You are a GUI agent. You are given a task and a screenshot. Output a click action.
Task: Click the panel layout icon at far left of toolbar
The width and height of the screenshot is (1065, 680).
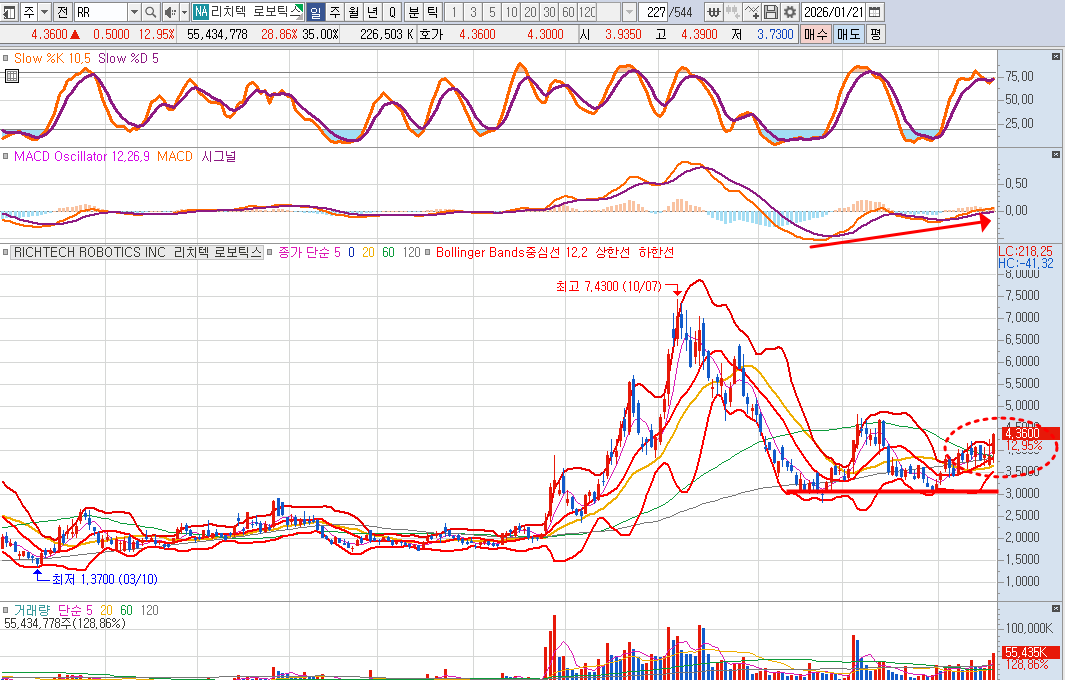(10, 12)
